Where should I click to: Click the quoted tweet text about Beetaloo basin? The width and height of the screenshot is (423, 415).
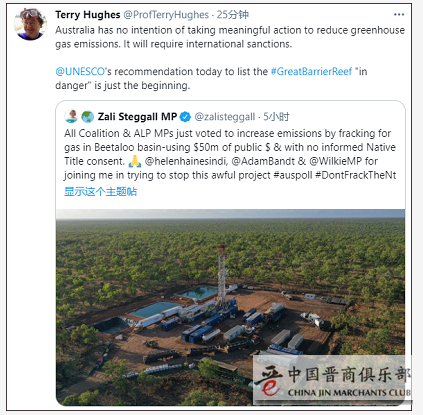[230, 154]
